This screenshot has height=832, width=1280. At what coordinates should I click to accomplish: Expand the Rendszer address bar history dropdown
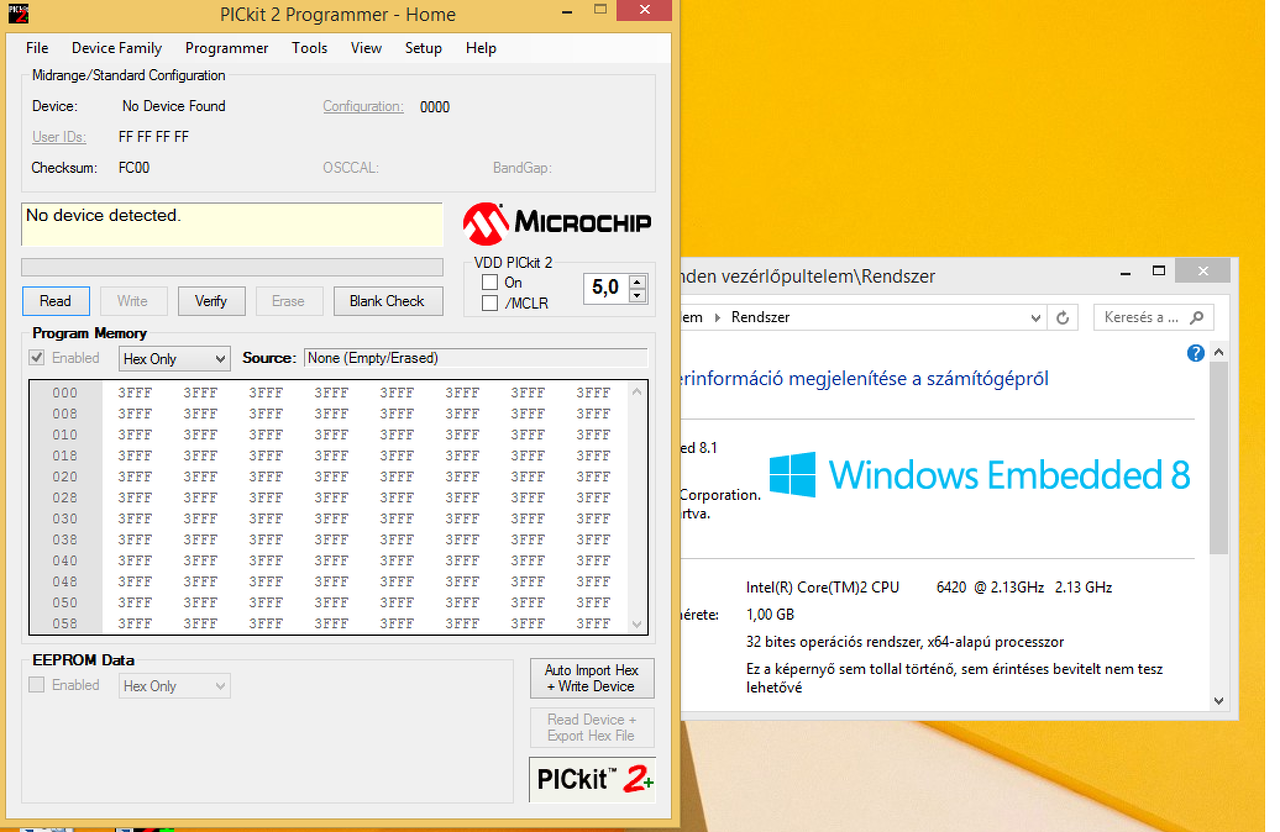tap(1036, 318)
